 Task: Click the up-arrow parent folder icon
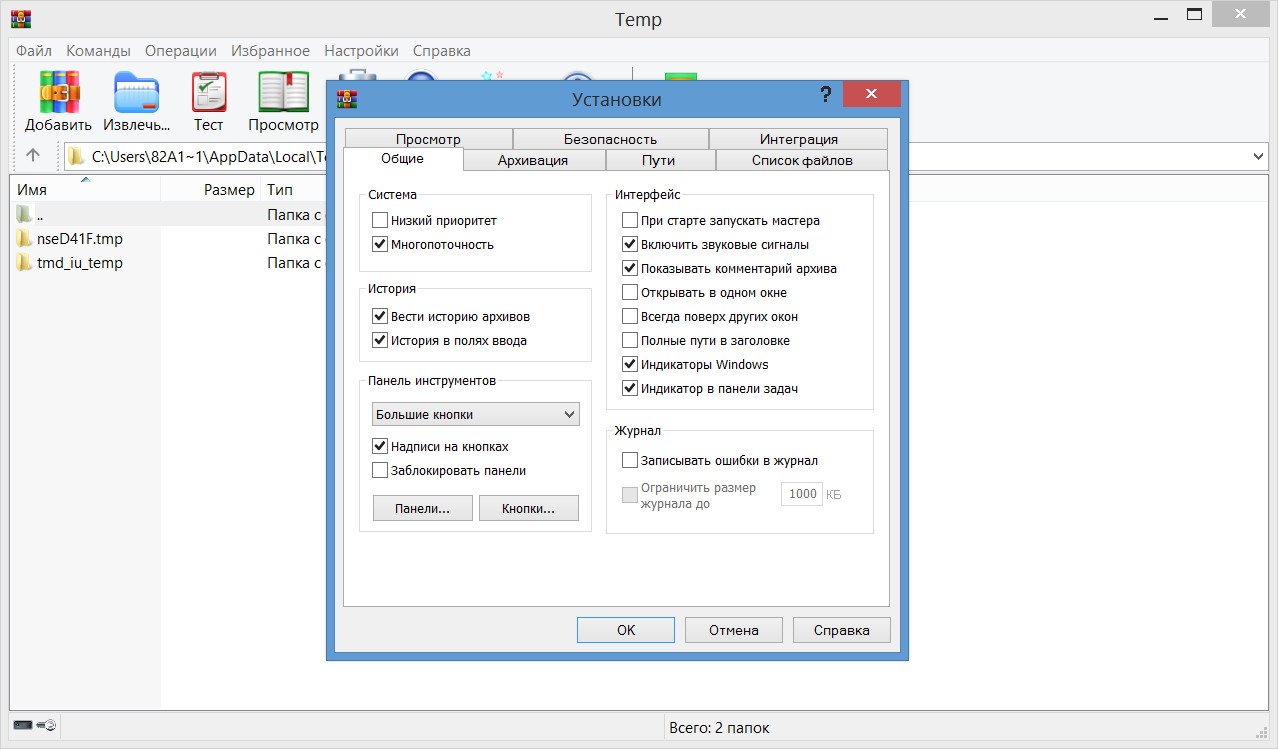click(x=33, y=156)
